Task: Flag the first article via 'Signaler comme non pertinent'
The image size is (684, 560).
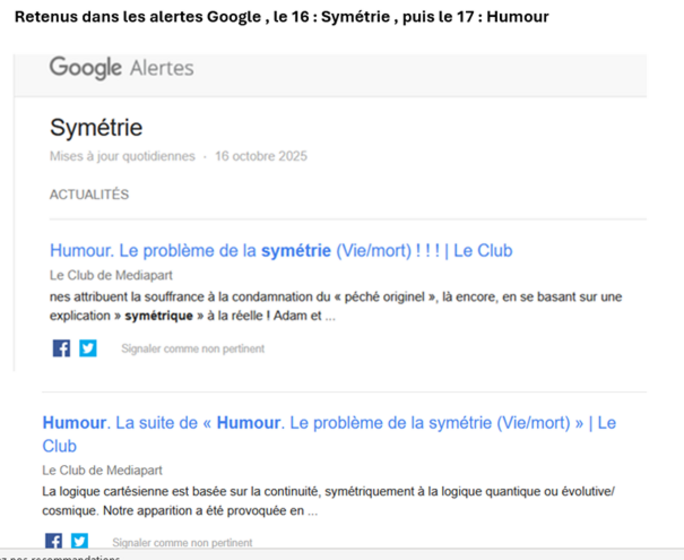Action: [x=193, y=349]
